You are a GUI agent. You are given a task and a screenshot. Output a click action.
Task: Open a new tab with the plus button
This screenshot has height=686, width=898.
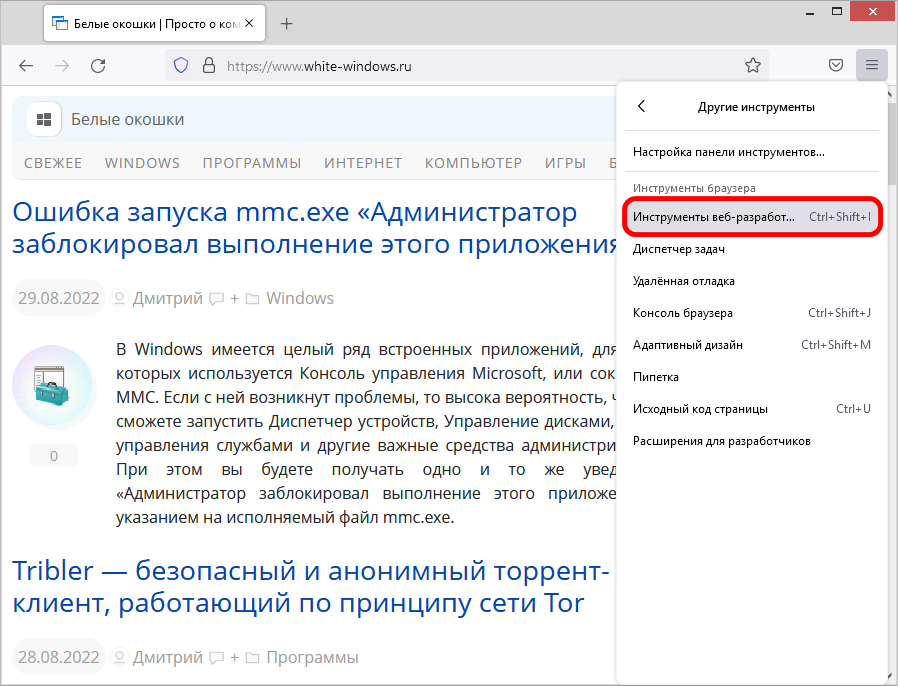286,23
